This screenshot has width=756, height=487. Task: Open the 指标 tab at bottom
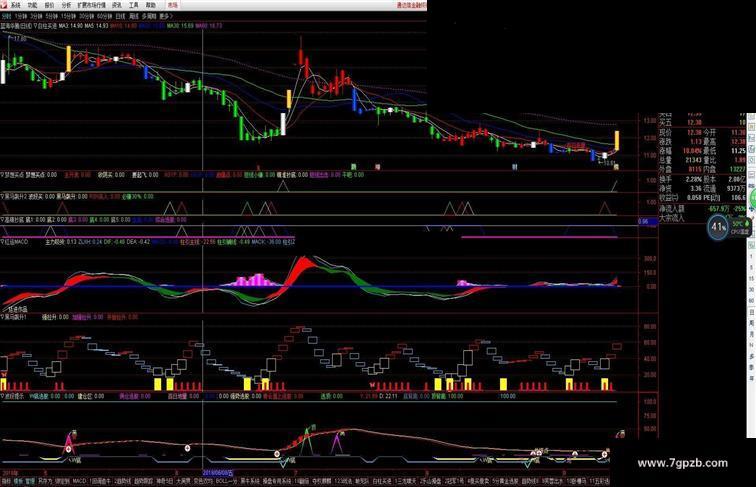point(6,481)
